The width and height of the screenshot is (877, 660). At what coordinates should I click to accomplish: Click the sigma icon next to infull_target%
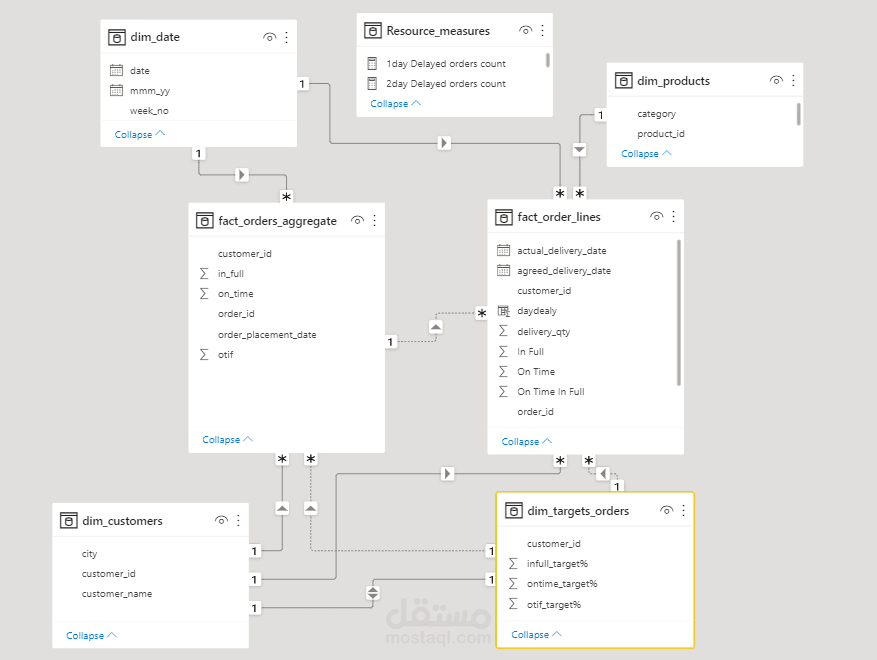(x=513, y=564)
